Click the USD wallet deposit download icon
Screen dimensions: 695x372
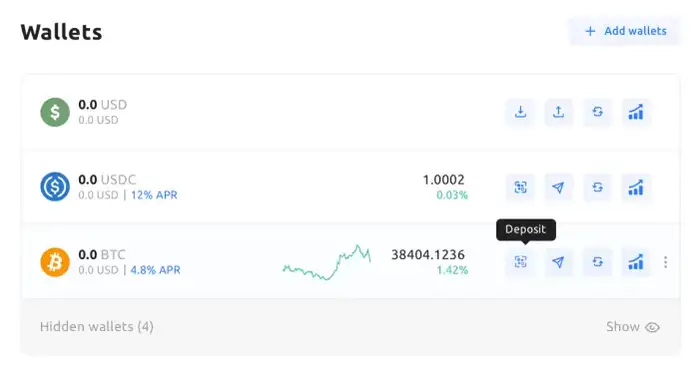click(520, 112)
